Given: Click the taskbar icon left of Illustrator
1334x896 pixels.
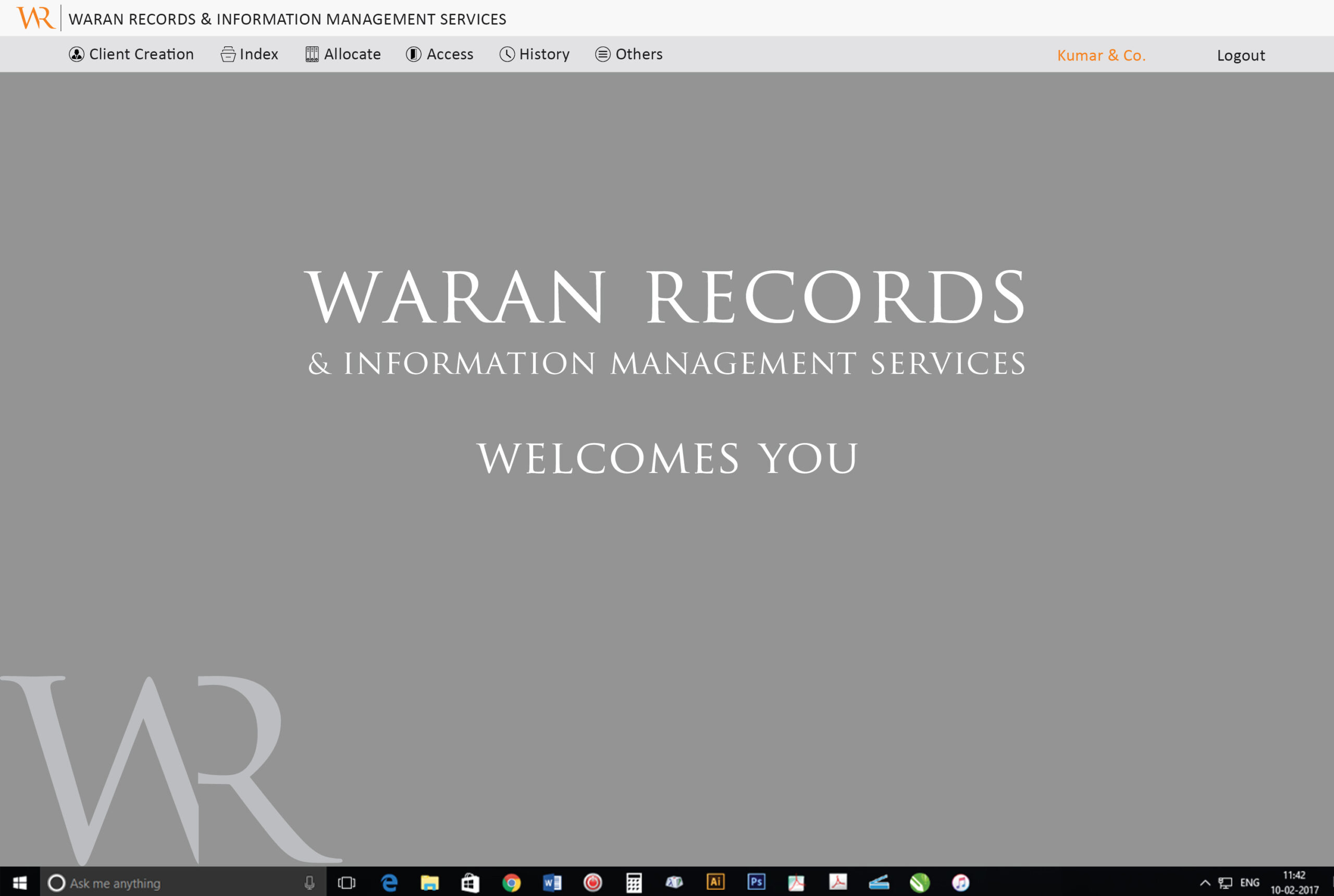Looking at the screenshot, I should click(x=674, y=883).
